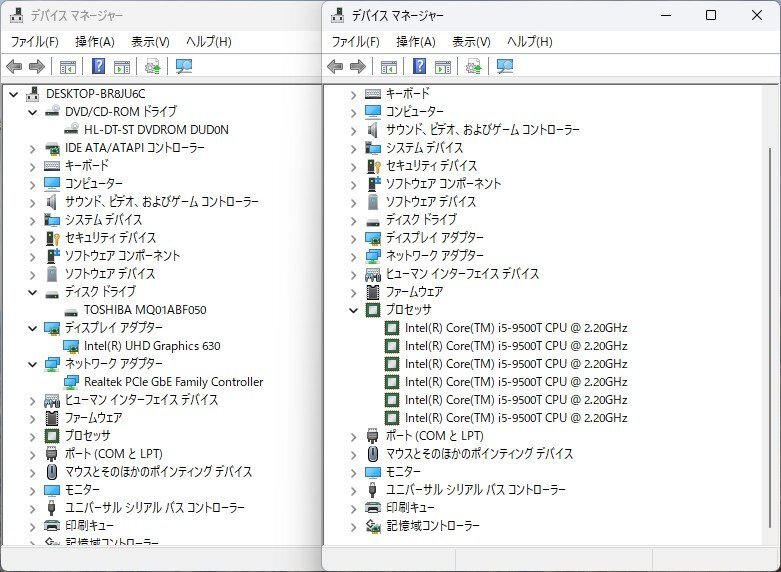Select Realtek PCIe GbE Family Controller

[x=173, y=382]
